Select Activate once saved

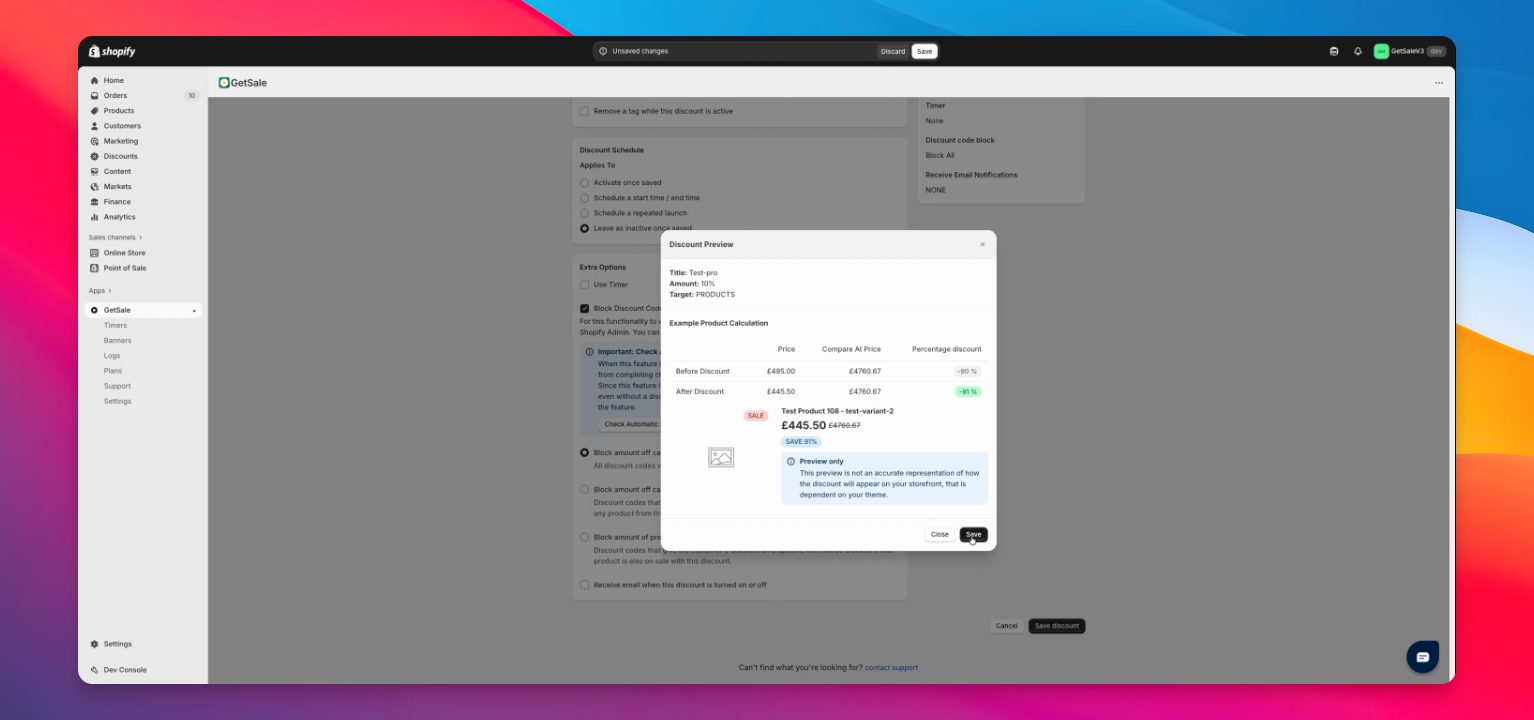pyautogui.click(x=585, y=183)
